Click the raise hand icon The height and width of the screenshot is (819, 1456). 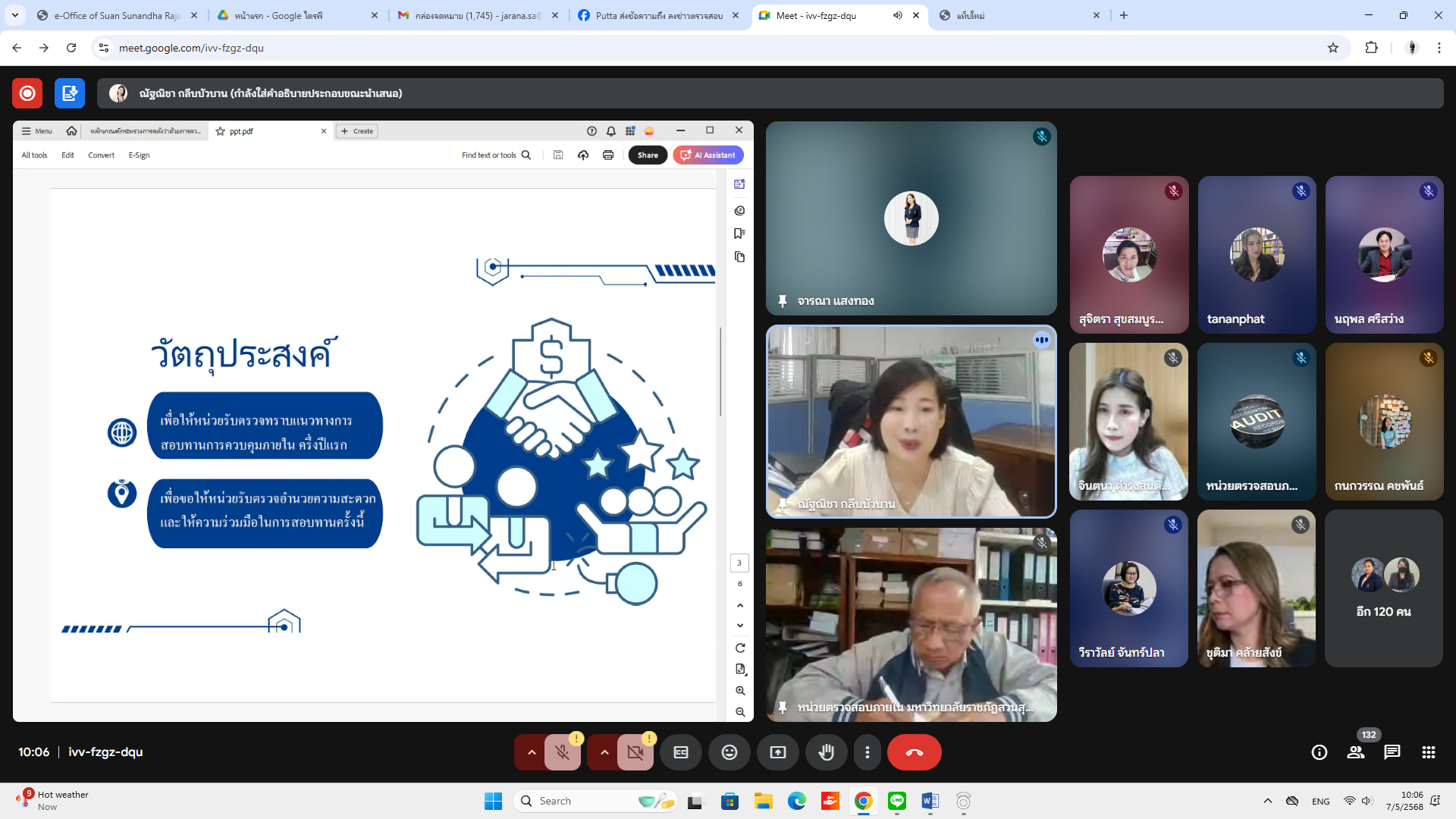pos(826,752)
